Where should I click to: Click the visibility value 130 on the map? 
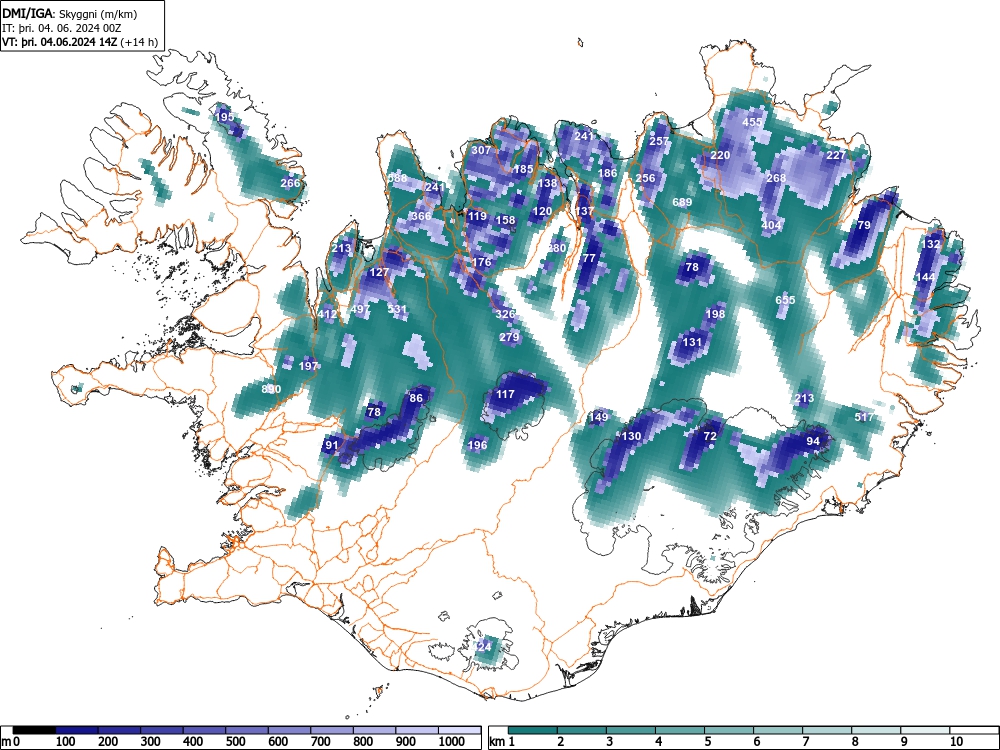(631, 436)
